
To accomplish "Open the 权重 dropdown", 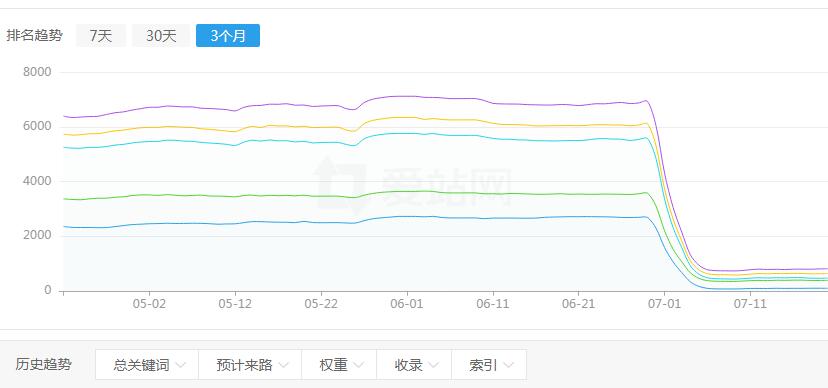I will (339, 364).
